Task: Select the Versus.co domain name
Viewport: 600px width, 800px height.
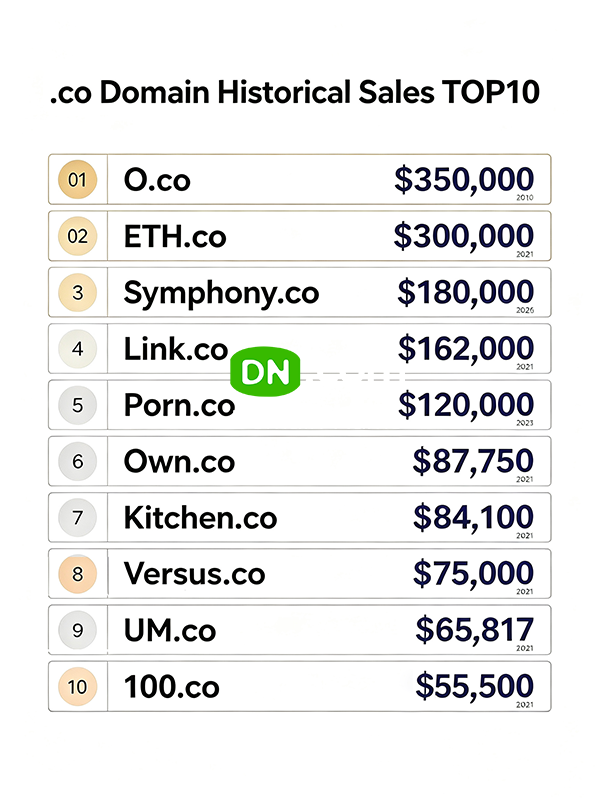Action: (194, 574)
